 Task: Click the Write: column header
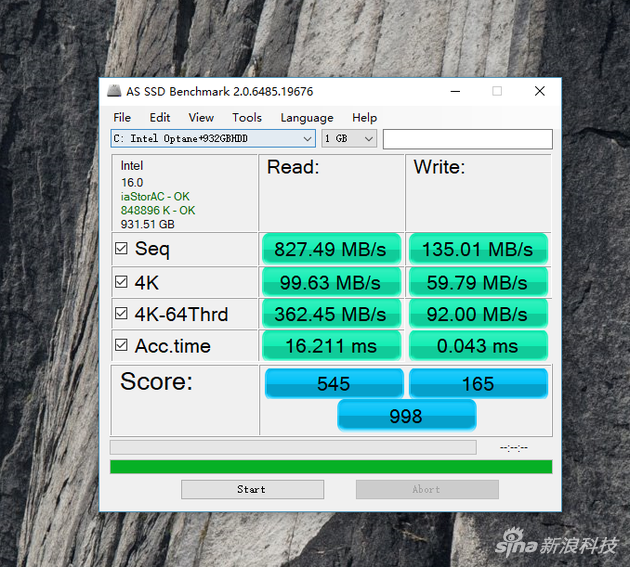[440, 167]
